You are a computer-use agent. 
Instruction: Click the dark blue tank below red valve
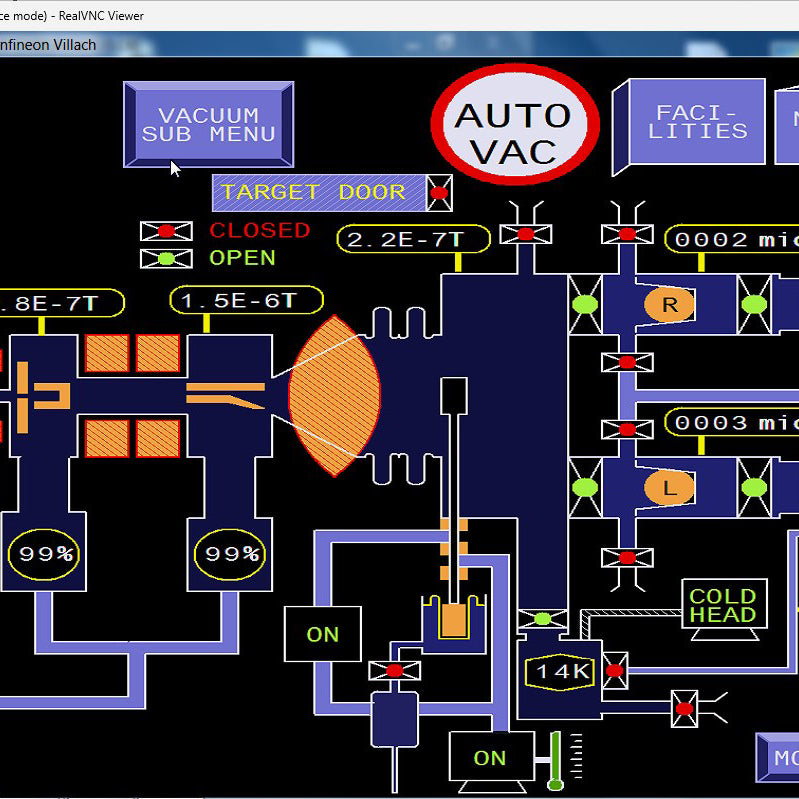[394, 719]
